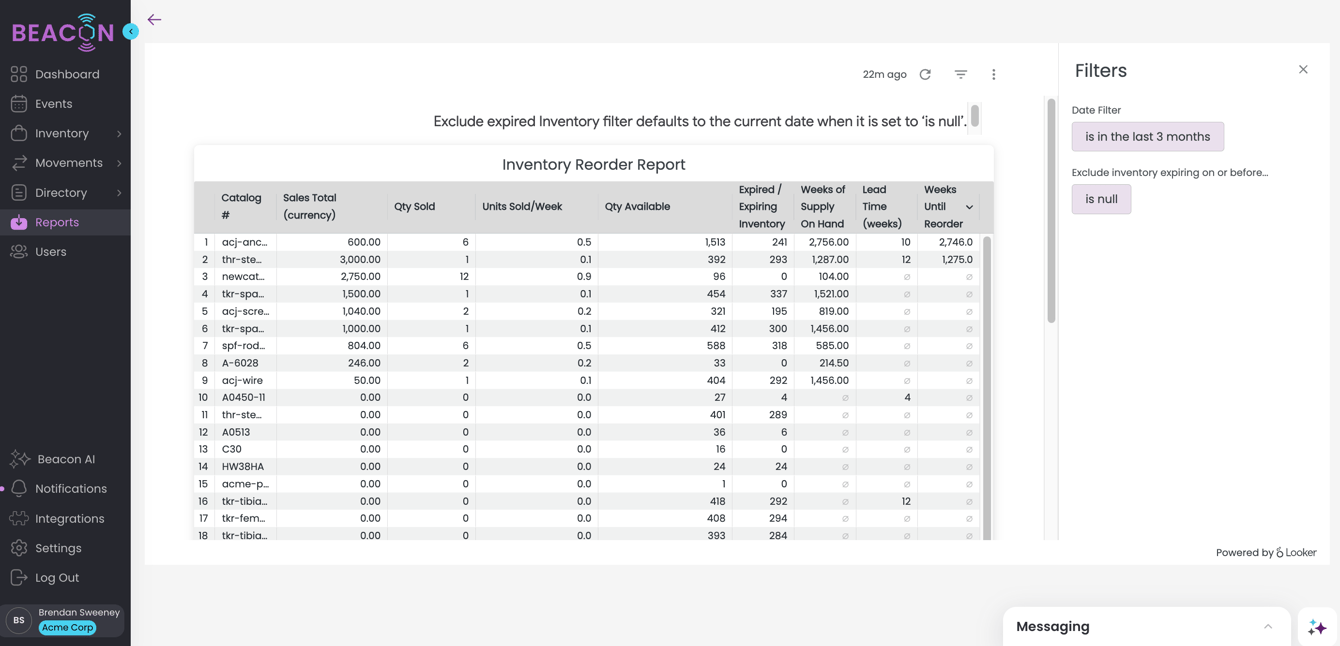Viewport: 1340px width, 646px height.
Task: Open the report's three-dot options menu
Action: pos(993,73)
